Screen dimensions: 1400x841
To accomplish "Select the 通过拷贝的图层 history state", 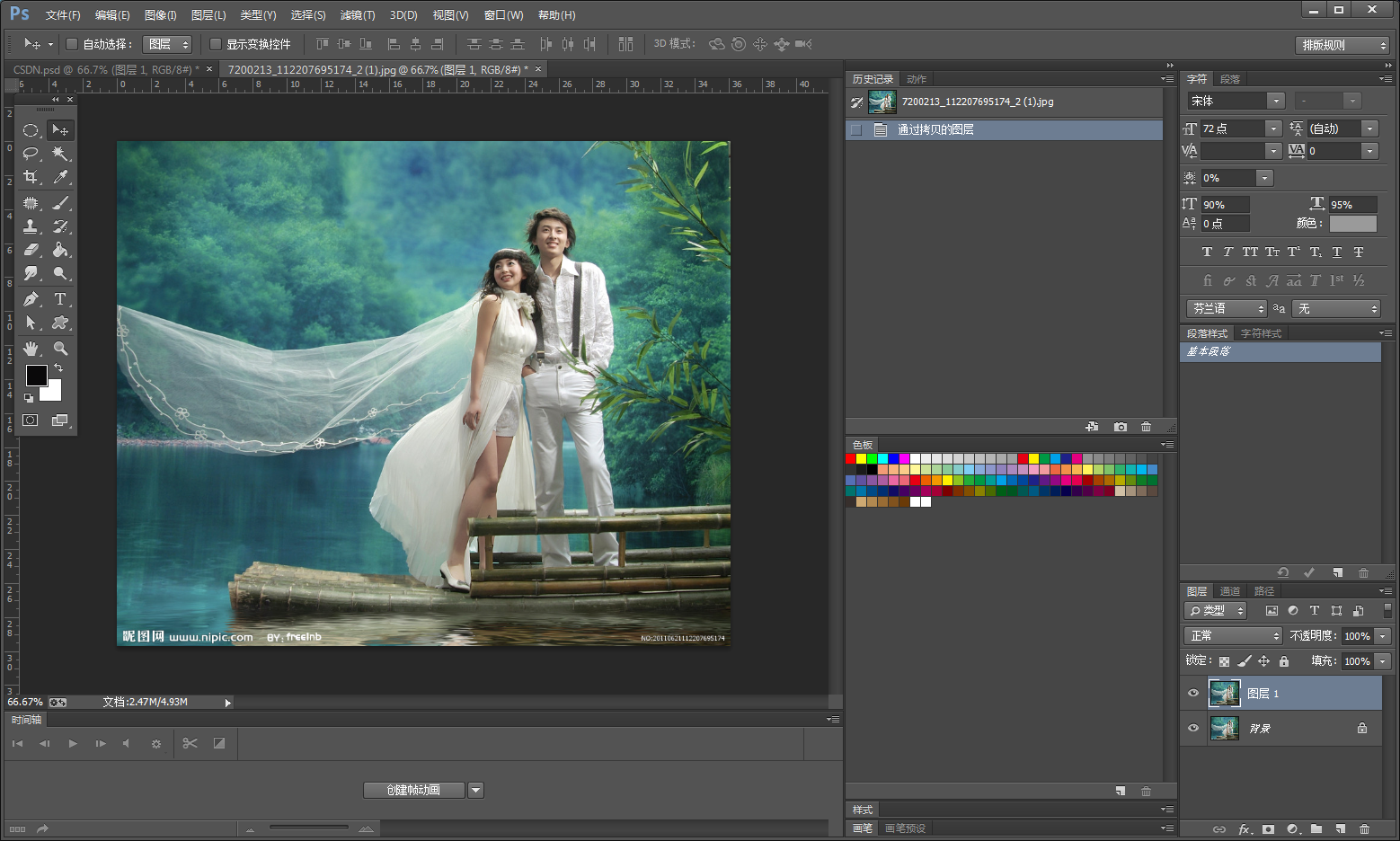I will pos(935,129).
